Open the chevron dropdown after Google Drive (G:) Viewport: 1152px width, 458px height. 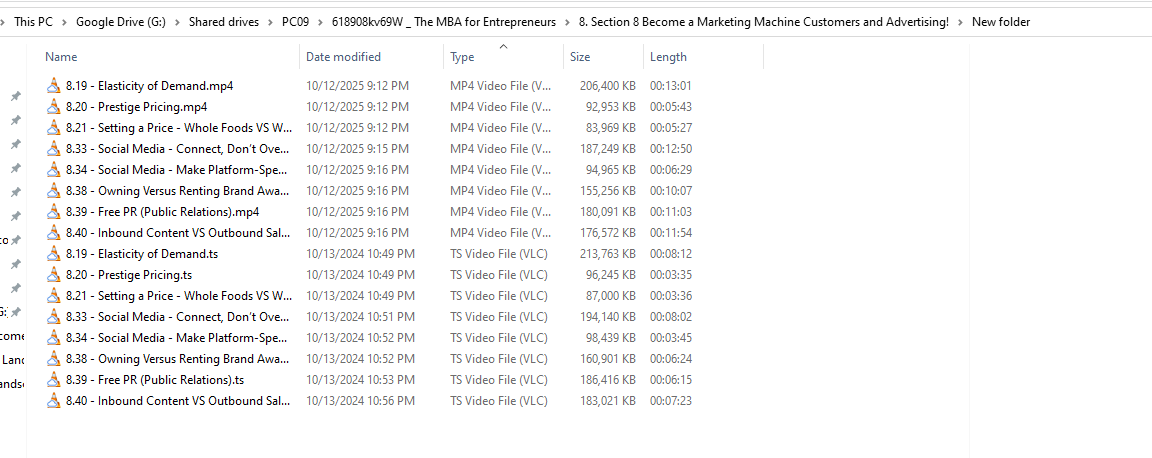point(176,22)
